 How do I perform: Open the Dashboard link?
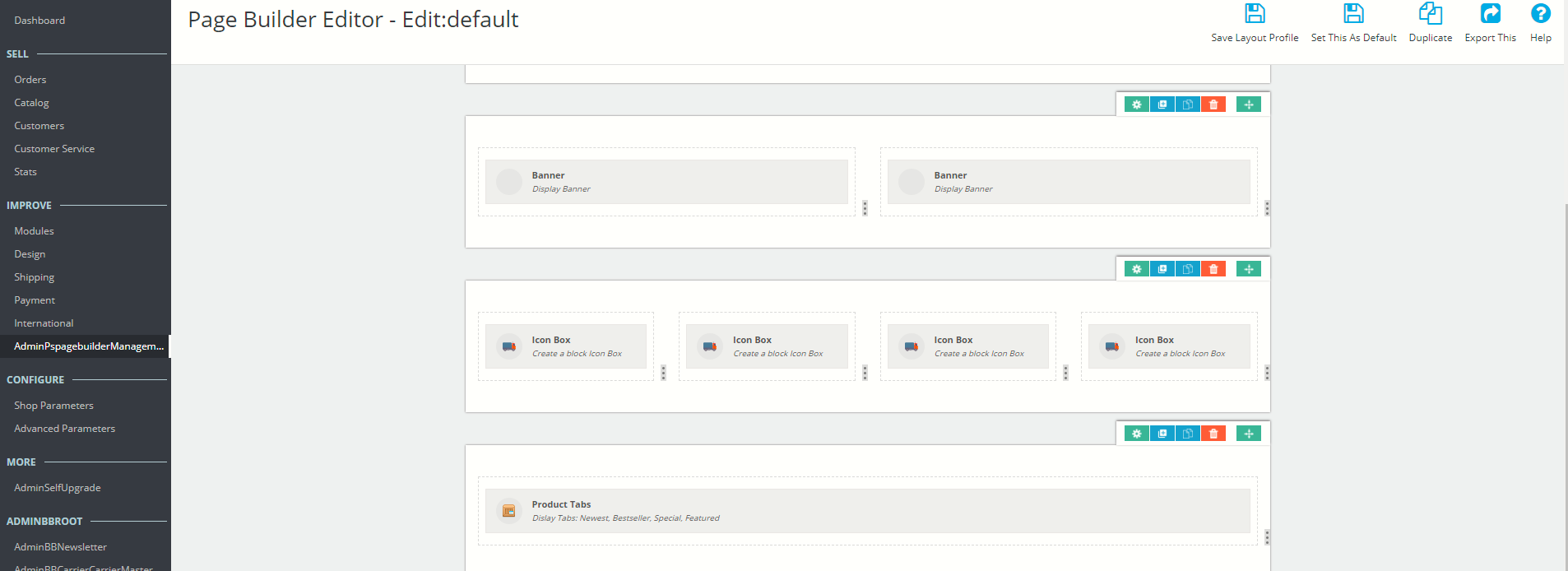[x=39, y=21]
